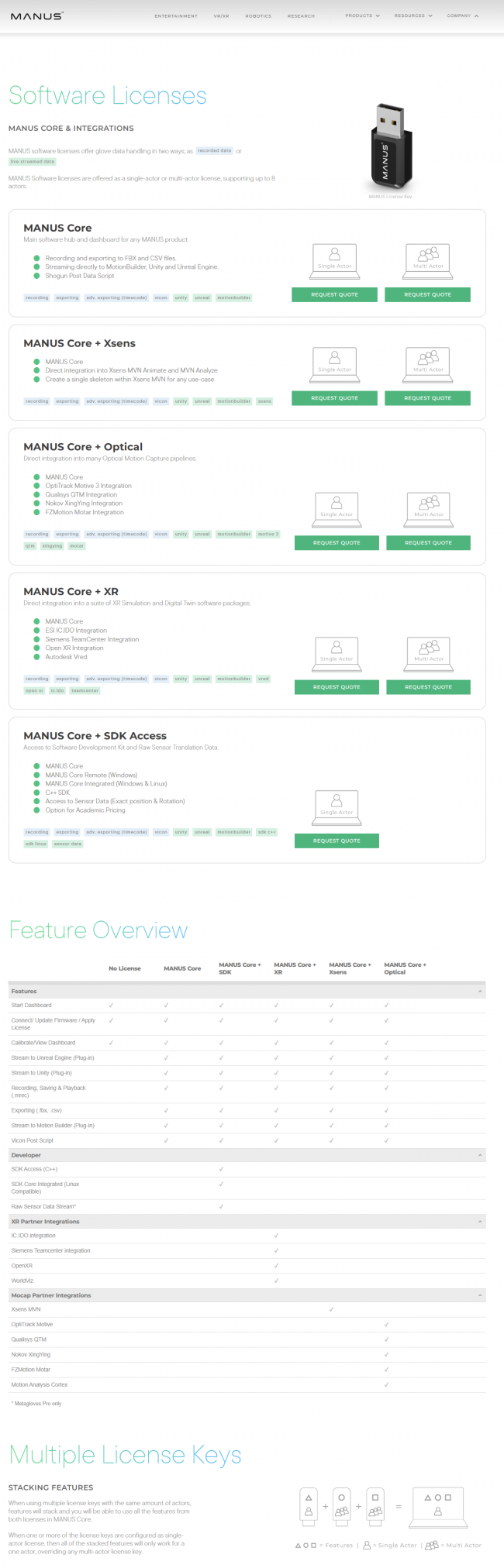The width and height of the screenshot is (504, 1568).
Task: Click the 'Vicon Post Script' row label
Action: coord(32,1140)
